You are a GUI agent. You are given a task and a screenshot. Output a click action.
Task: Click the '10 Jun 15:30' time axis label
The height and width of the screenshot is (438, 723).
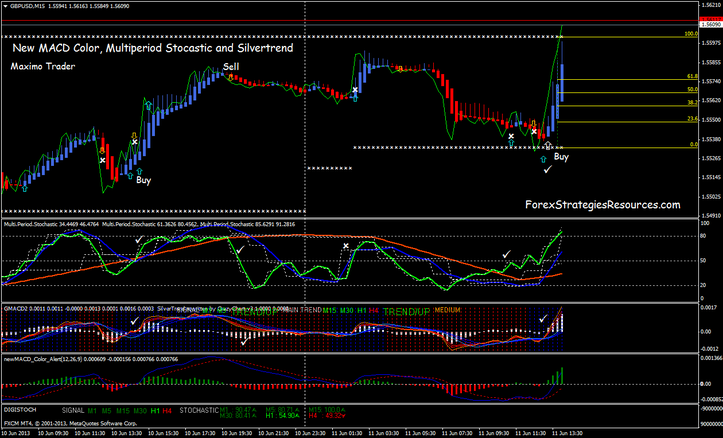(x=163, y=433)
